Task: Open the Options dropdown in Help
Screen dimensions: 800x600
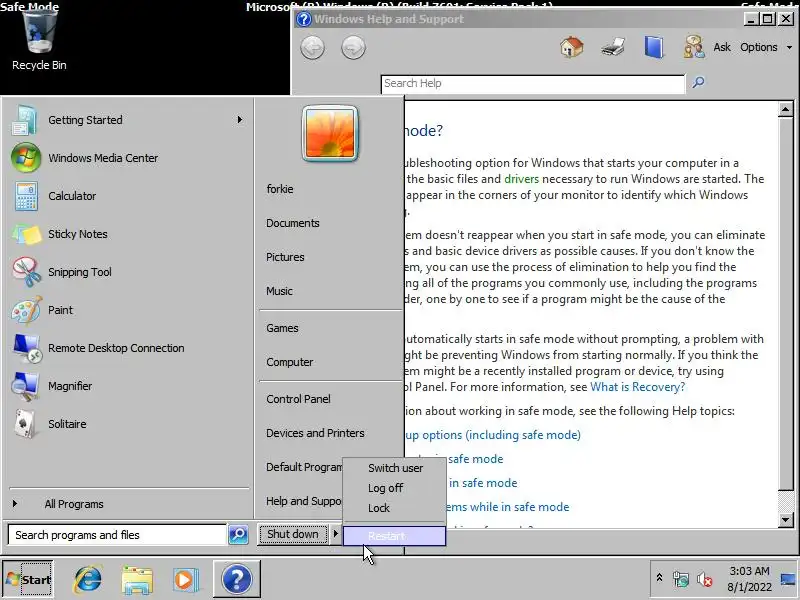Action: (767, 47)
